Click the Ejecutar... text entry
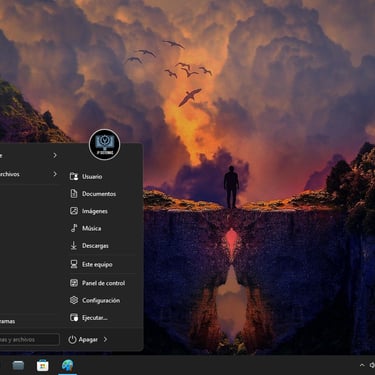Image resolution: width=375 pixels, height=375 pixels. [x=95, y=318]
